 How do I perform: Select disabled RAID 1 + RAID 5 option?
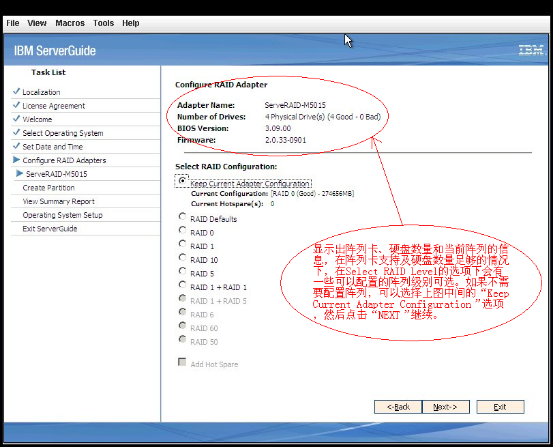pyautogui.click(x=182, y=298)
